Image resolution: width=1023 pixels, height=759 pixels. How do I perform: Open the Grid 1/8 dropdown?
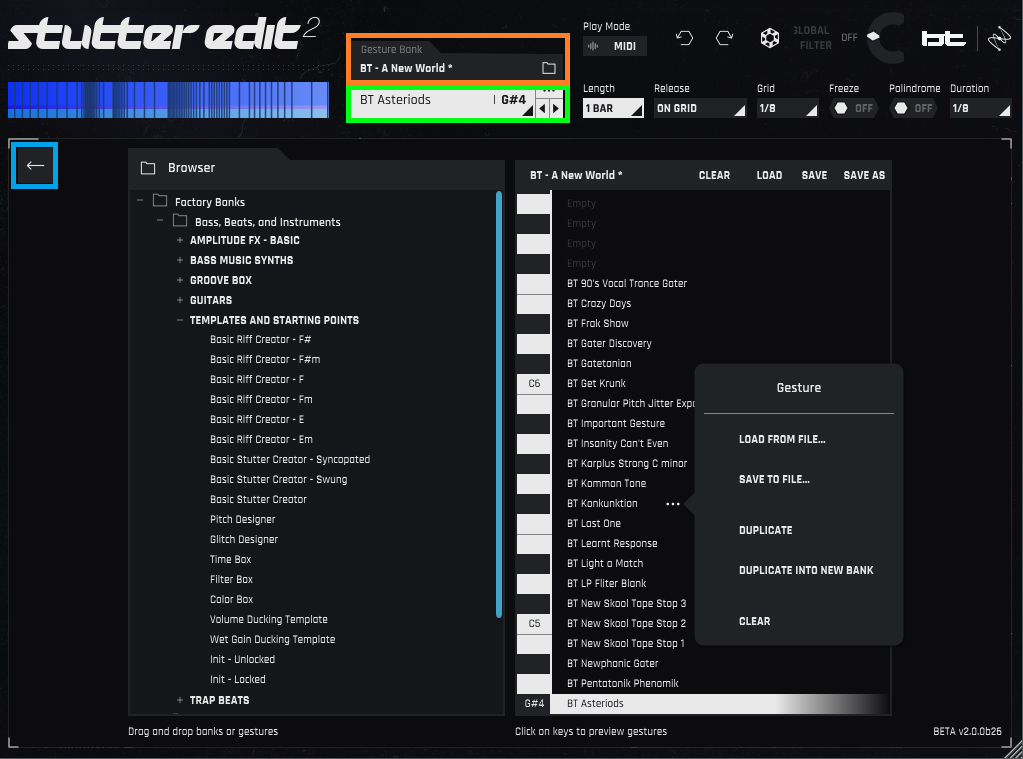click(787, 108)
